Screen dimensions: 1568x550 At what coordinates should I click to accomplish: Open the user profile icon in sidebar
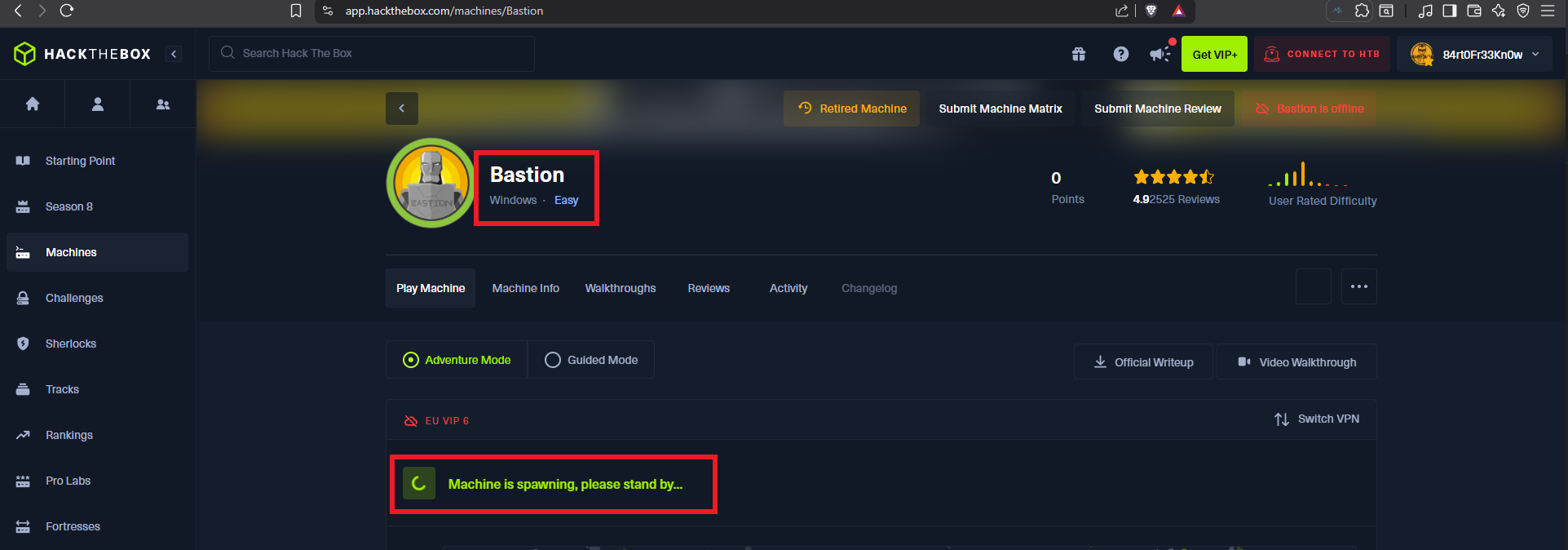(x=98, y=104)
